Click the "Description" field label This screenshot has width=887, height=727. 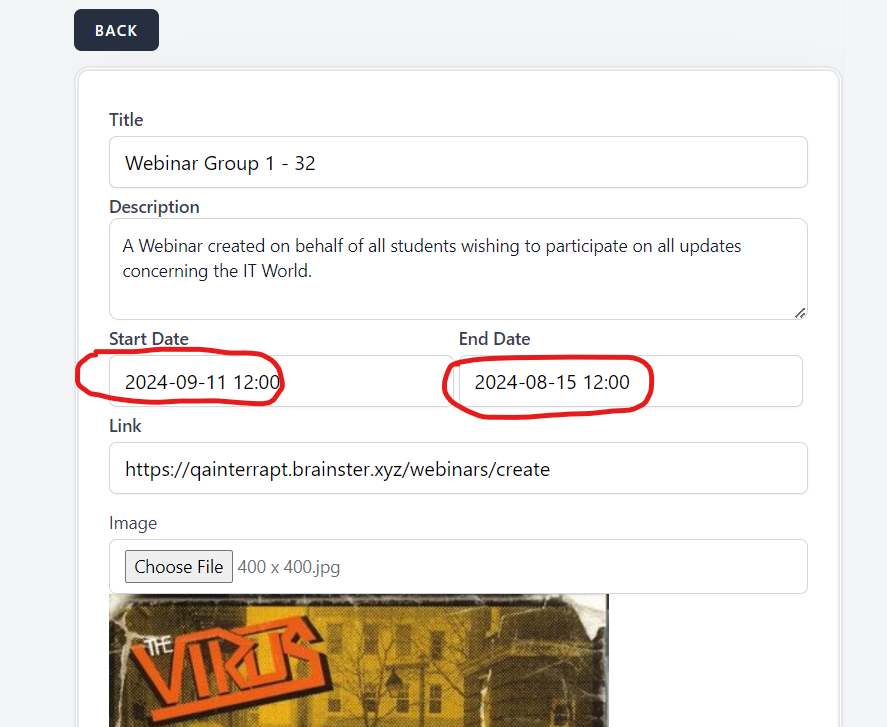click(154, 207)
